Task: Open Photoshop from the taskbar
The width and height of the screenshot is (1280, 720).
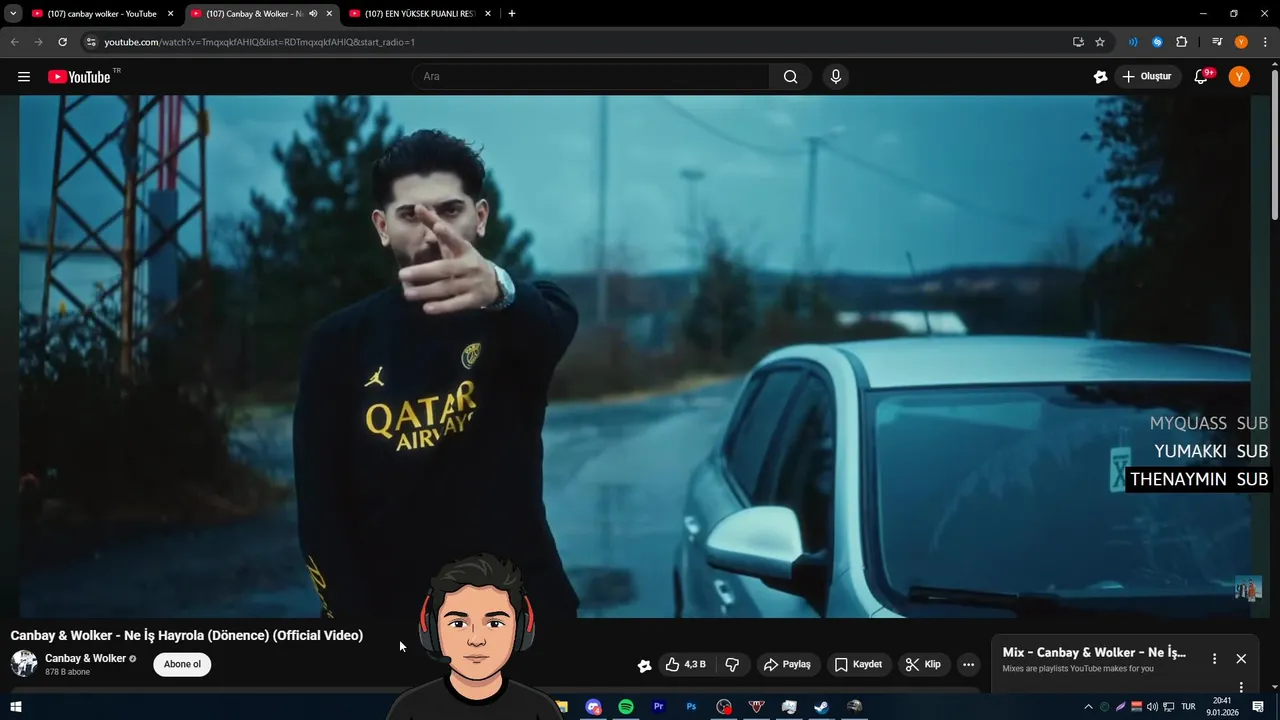Action: [691, 707]
